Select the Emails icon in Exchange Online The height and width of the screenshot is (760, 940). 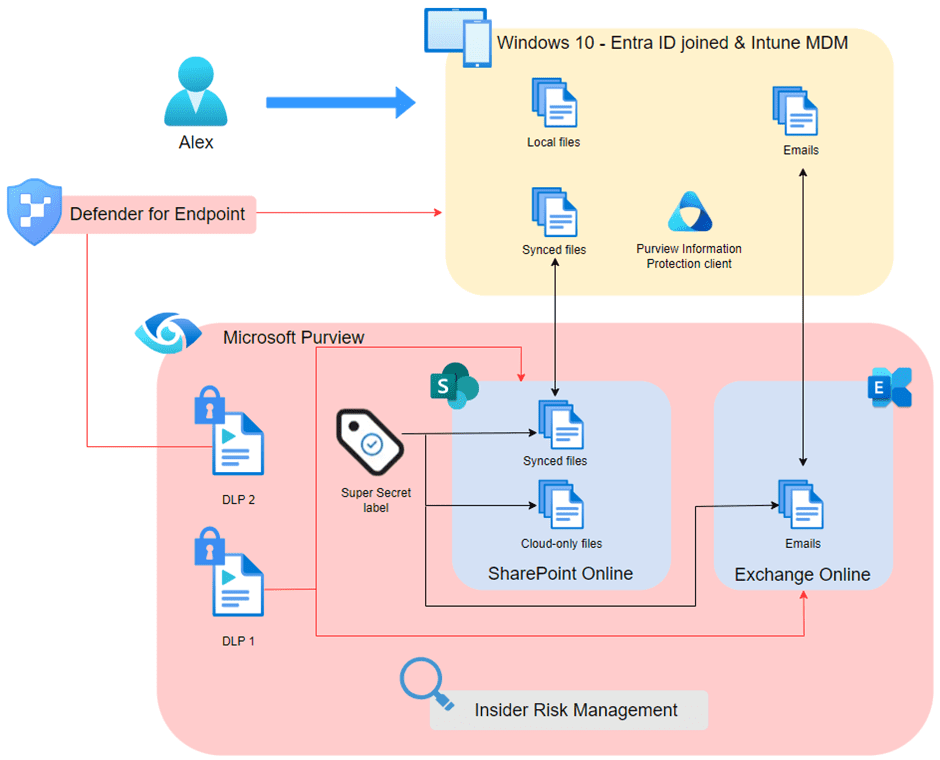(801, 505)
